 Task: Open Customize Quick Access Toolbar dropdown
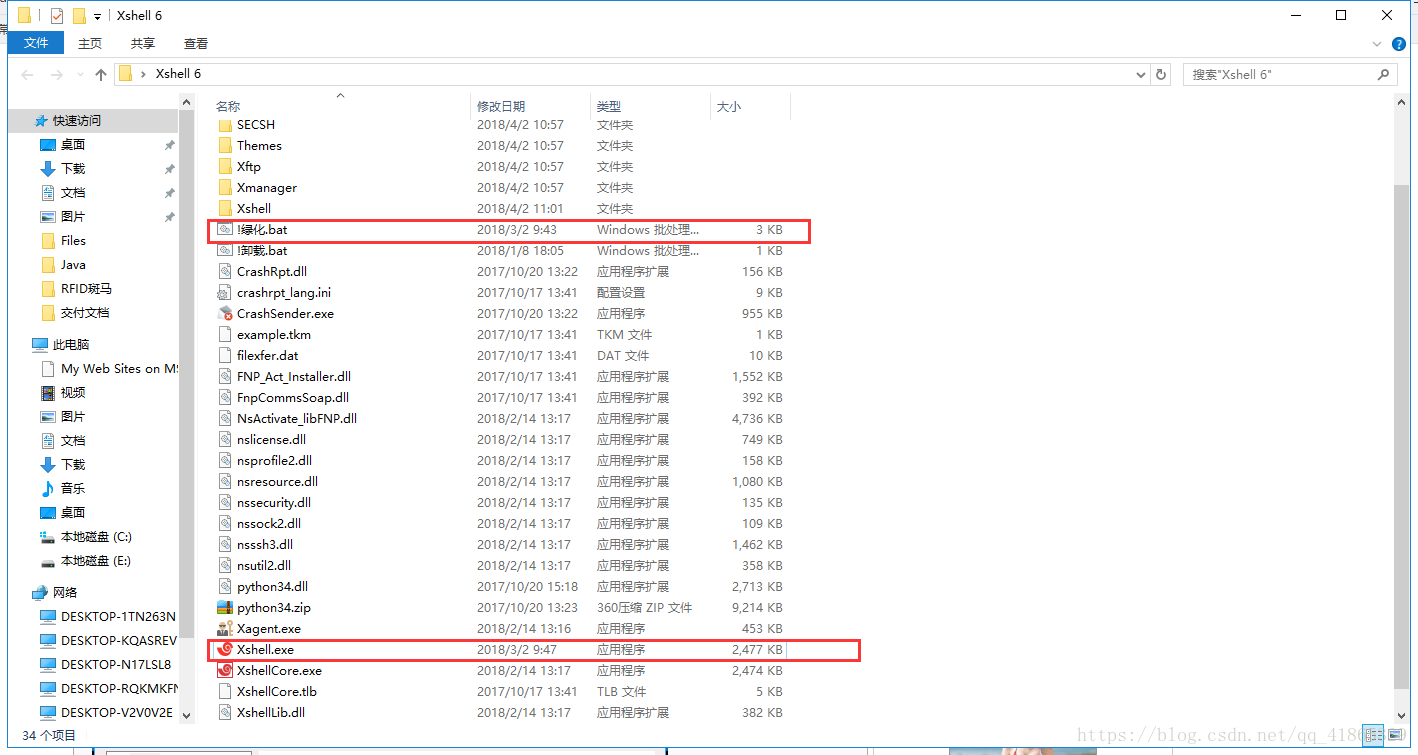click(x=97, y=17)
